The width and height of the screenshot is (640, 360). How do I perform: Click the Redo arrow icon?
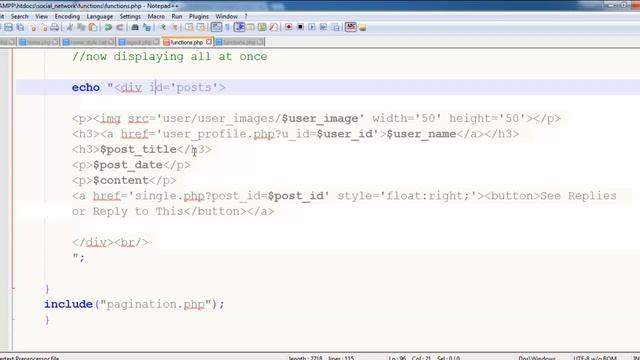point(120,27)
